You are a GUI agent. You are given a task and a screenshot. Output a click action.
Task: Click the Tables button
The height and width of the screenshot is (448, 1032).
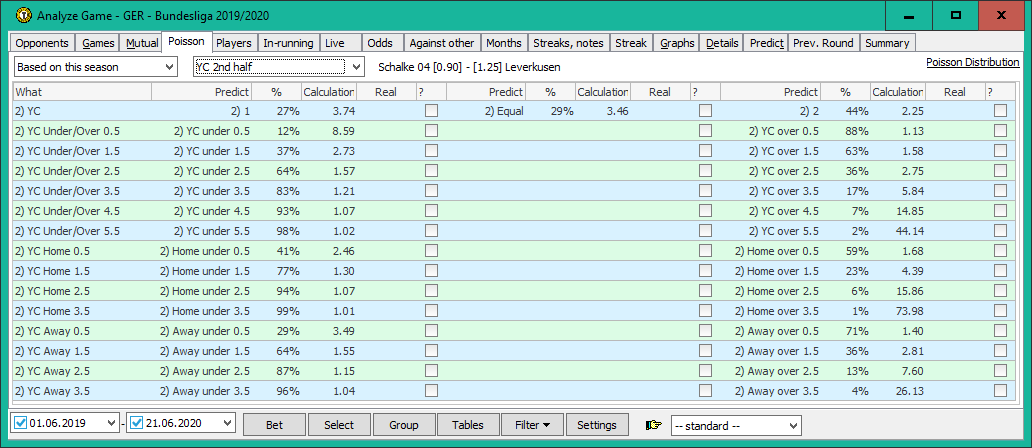[468, 425]
